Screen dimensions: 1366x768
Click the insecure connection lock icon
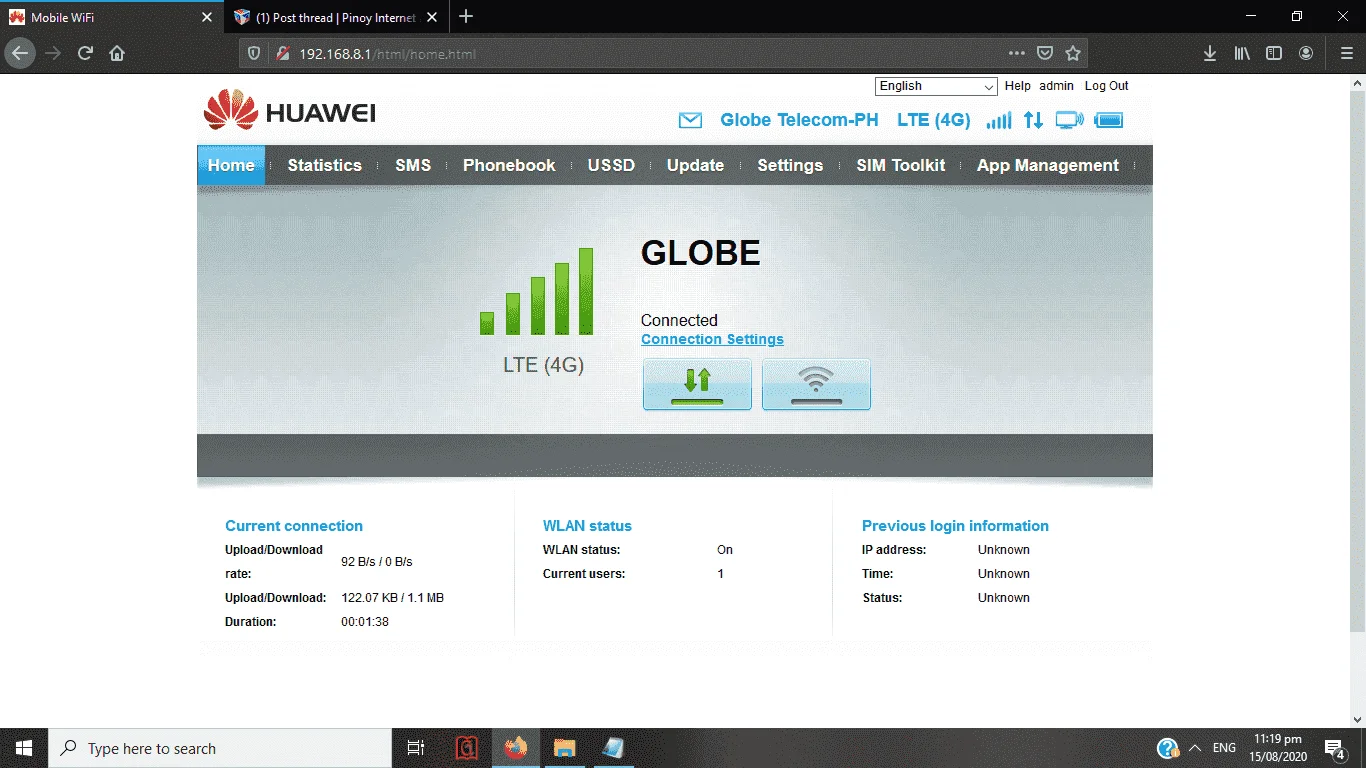[282, 53]
